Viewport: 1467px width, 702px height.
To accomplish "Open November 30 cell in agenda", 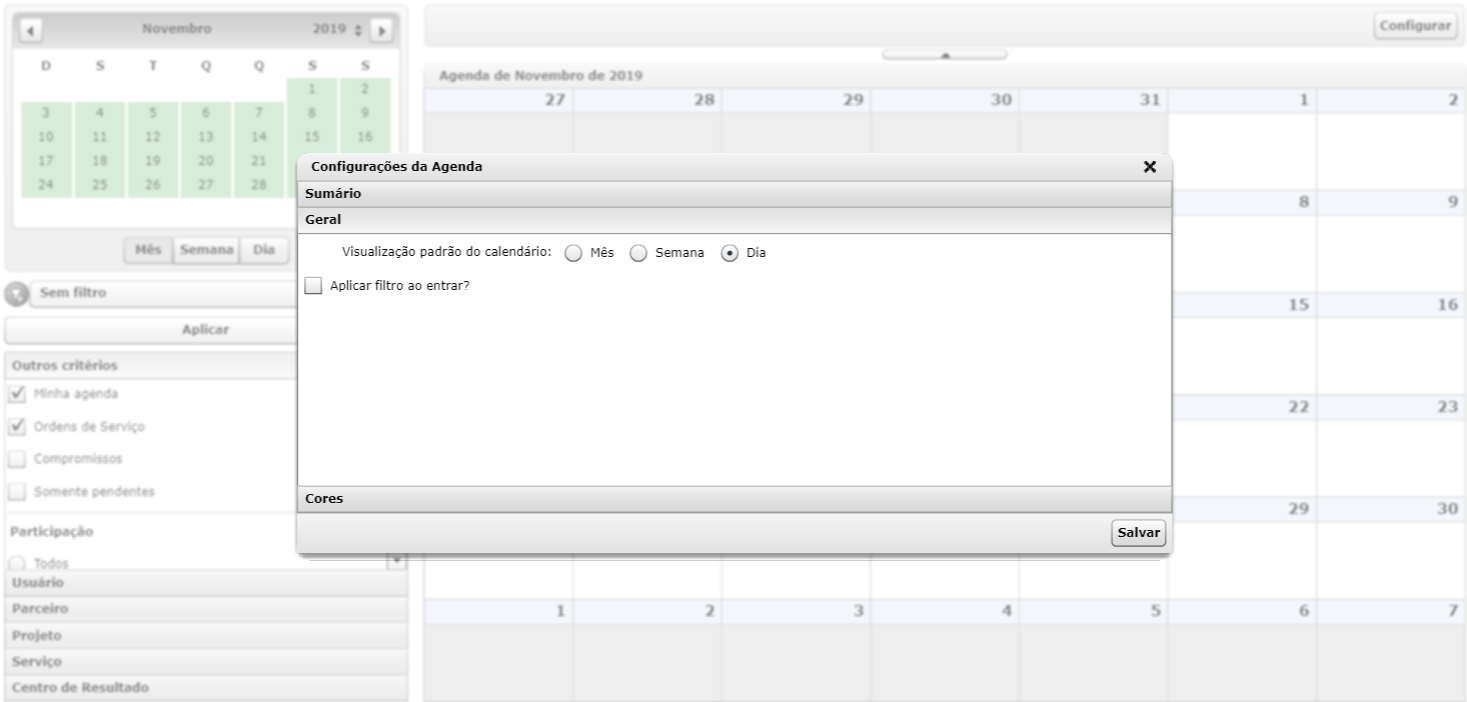I will click(1391, 547).
